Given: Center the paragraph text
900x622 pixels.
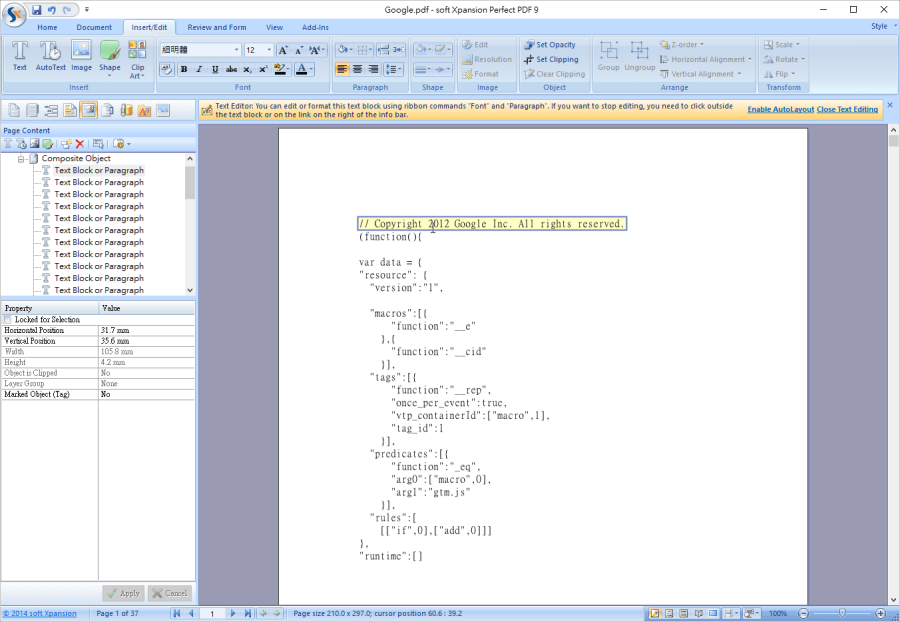Looking at the screenshot, I should click(358, 69).
